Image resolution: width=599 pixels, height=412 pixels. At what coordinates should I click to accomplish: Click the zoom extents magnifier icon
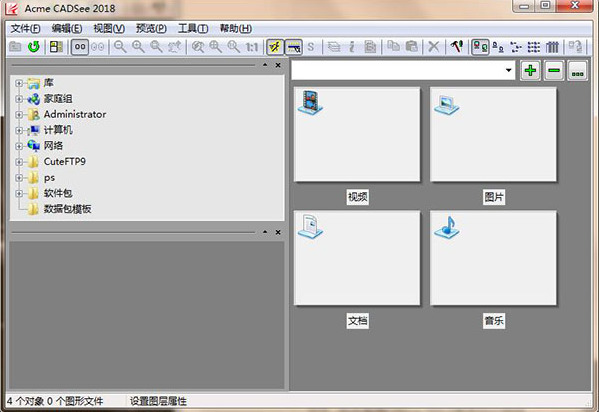[215, 47]
